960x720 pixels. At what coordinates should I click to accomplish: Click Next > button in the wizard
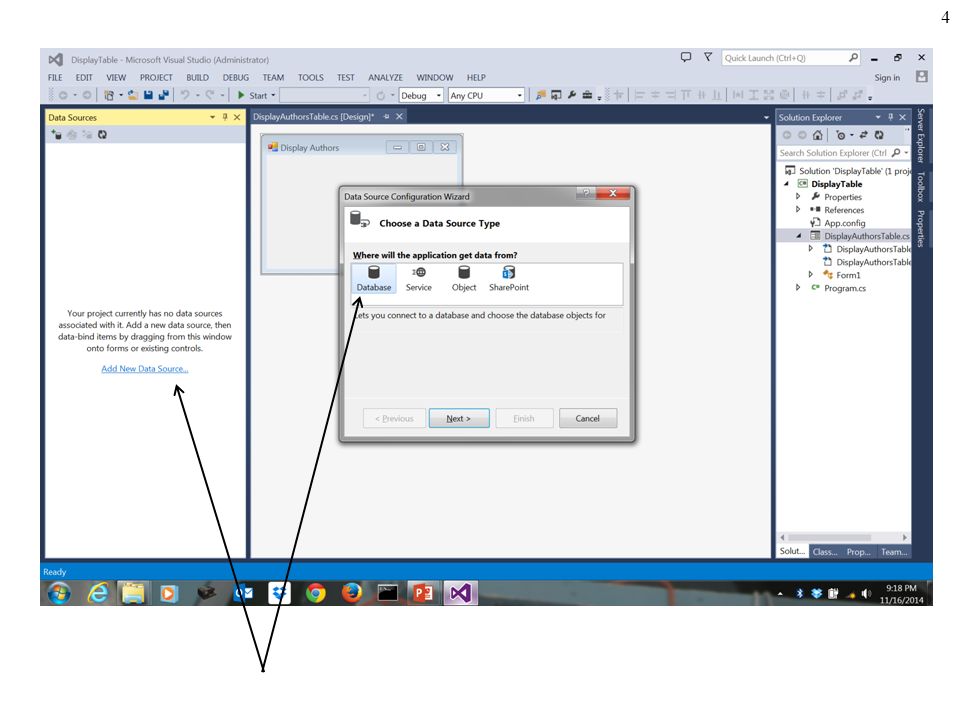tap(459, 418)
